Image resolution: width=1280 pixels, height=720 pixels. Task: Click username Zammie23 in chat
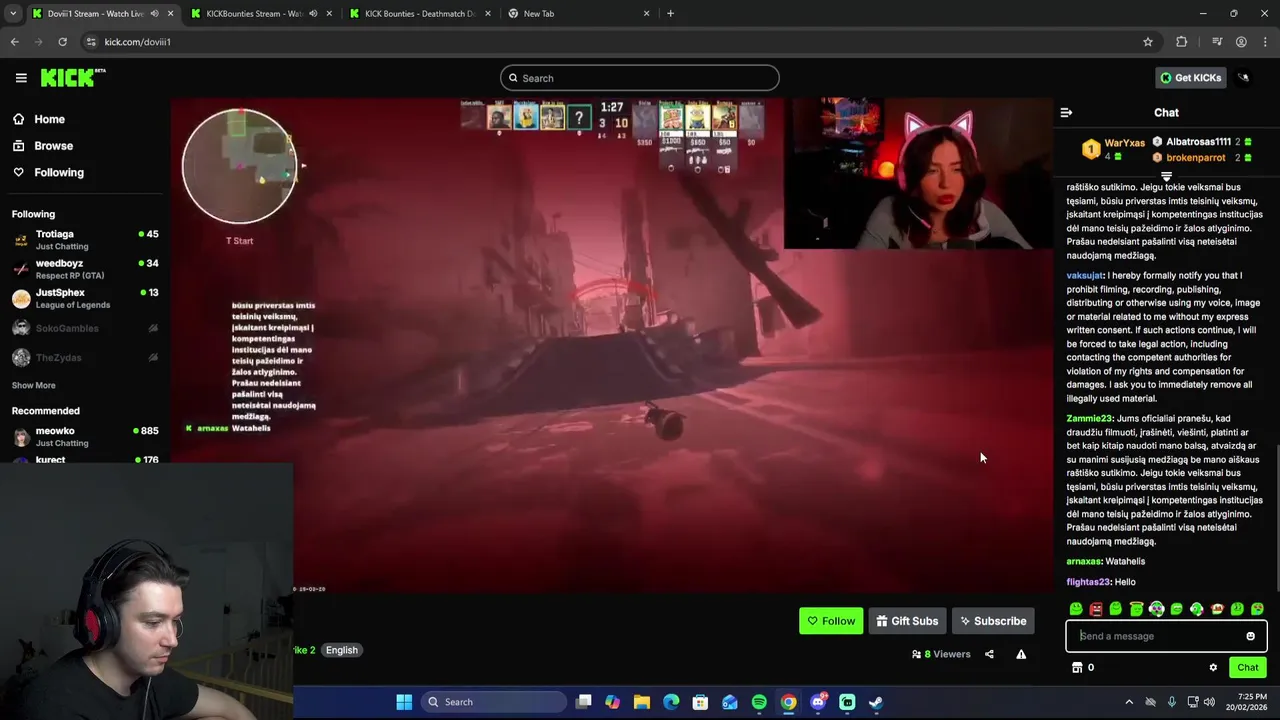pyautogui.click(x=1089, y=418)
